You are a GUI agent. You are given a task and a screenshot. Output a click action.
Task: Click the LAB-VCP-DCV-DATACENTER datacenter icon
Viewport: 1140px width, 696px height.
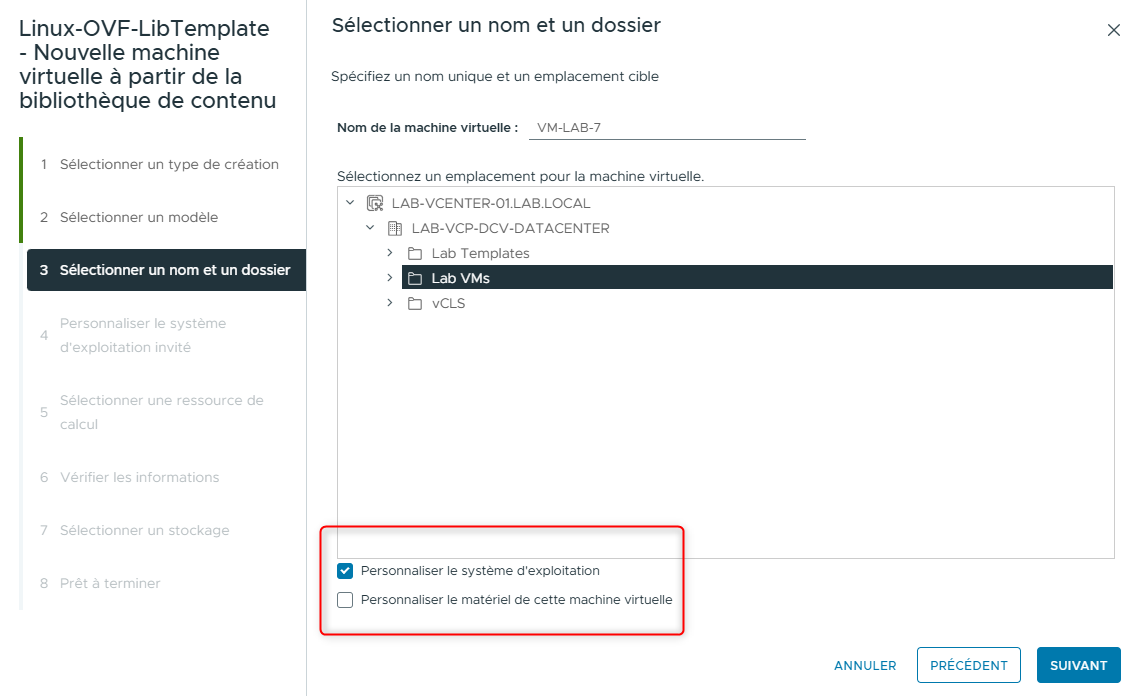(x=393, y=227)
